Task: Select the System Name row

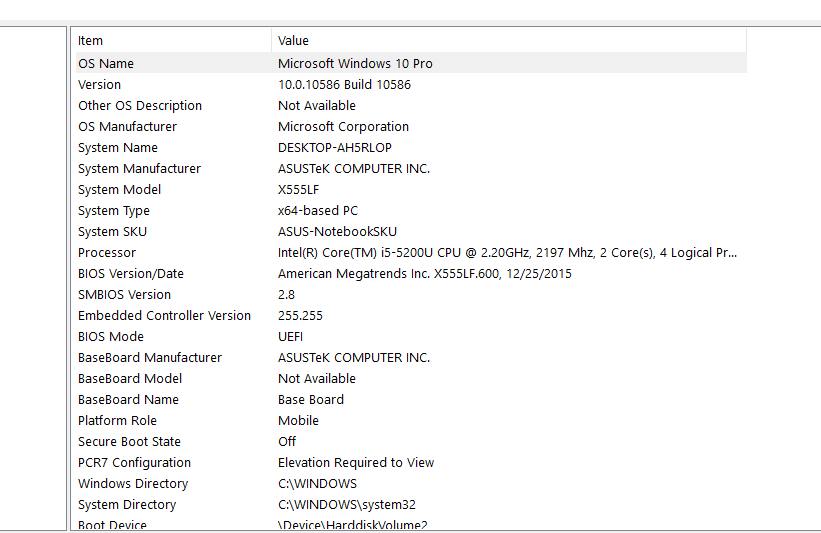Action: tap(411, 148)
